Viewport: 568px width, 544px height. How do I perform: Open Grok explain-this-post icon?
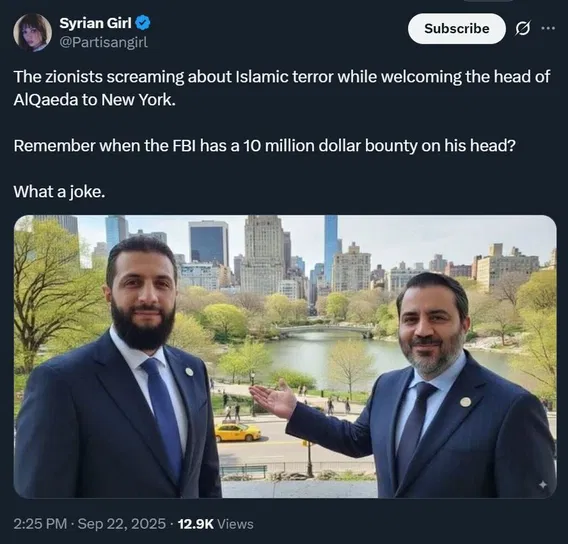click(523, 29)
